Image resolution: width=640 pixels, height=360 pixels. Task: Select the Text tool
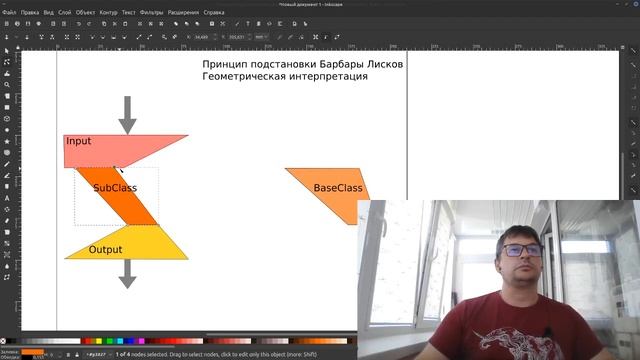pos(7,198)
